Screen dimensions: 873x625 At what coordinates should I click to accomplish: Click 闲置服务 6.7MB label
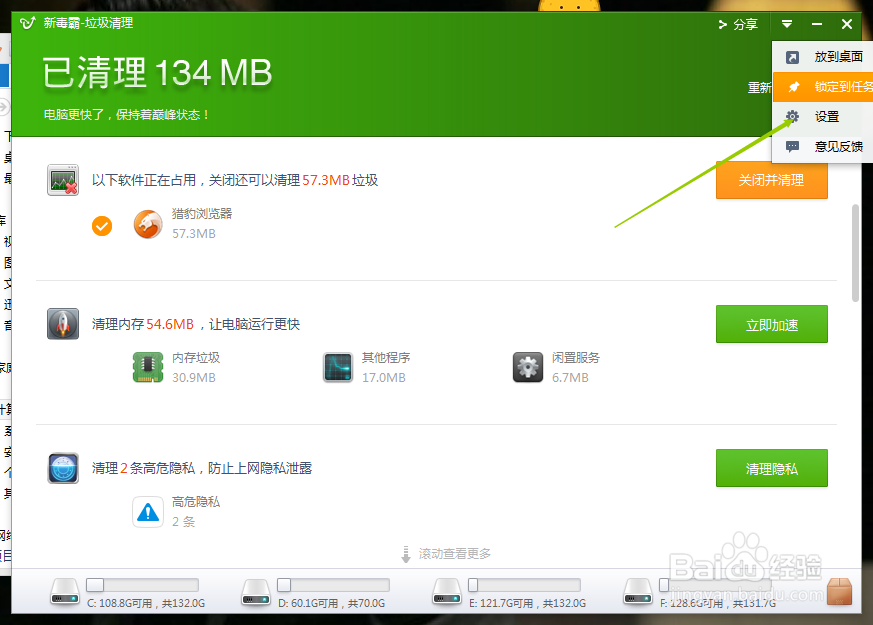click(x=576, y=367)
